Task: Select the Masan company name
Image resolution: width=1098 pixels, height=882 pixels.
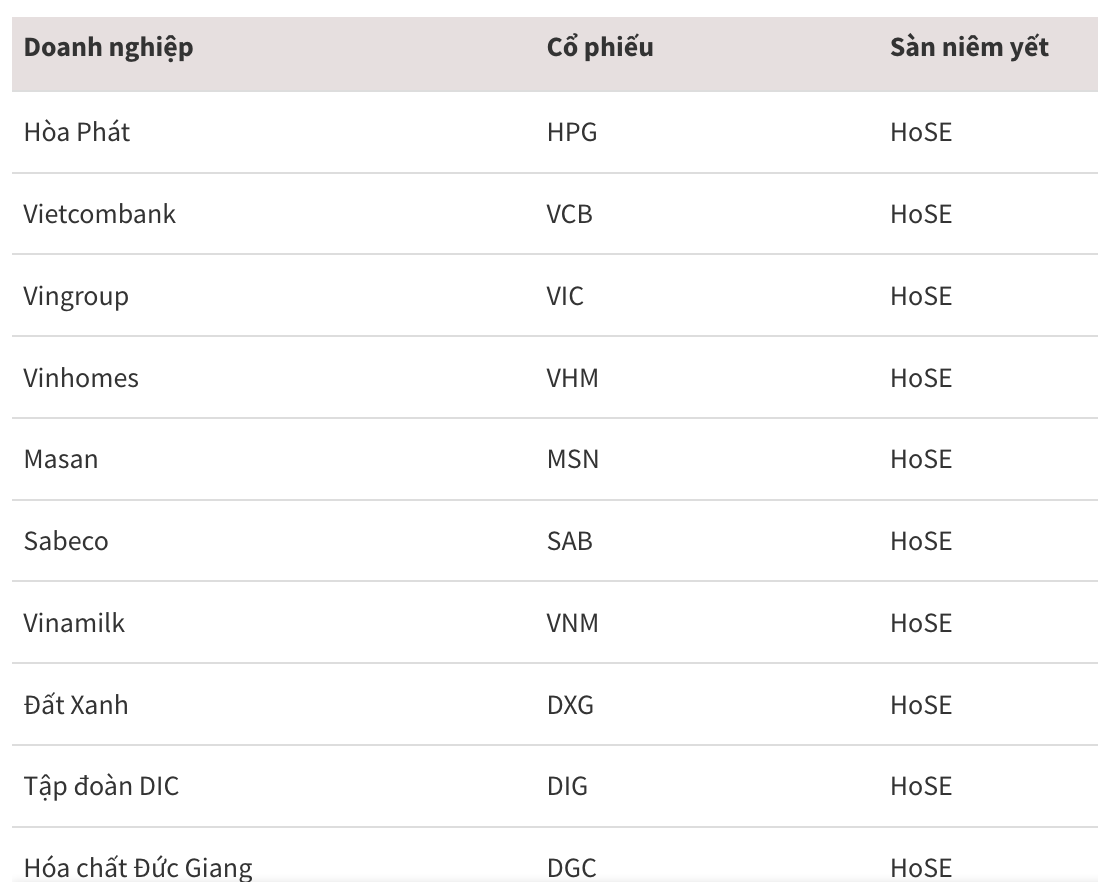Action: (x=61, y=460)
